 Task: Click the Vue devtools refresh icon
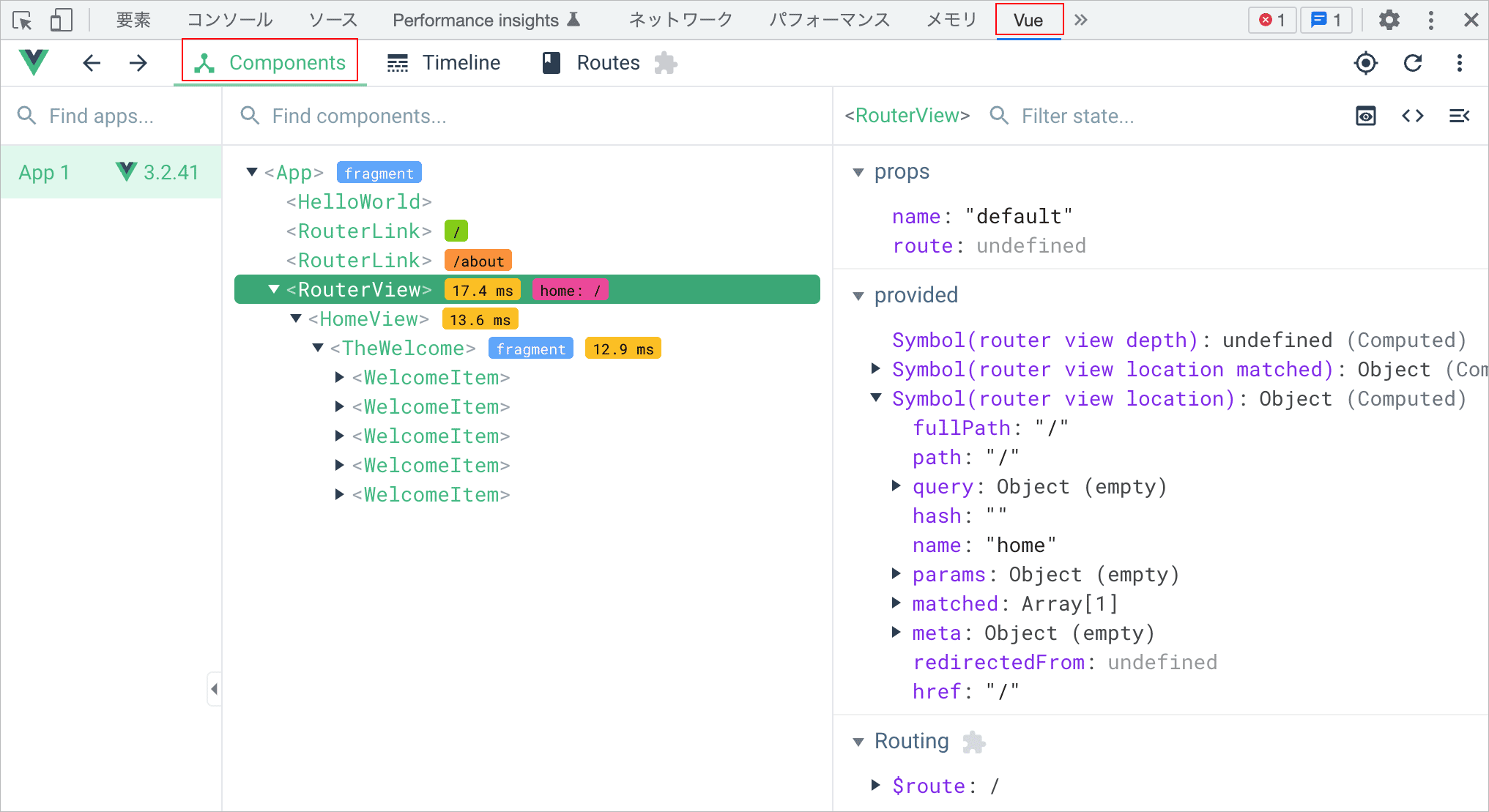(x=1413, y=63)
